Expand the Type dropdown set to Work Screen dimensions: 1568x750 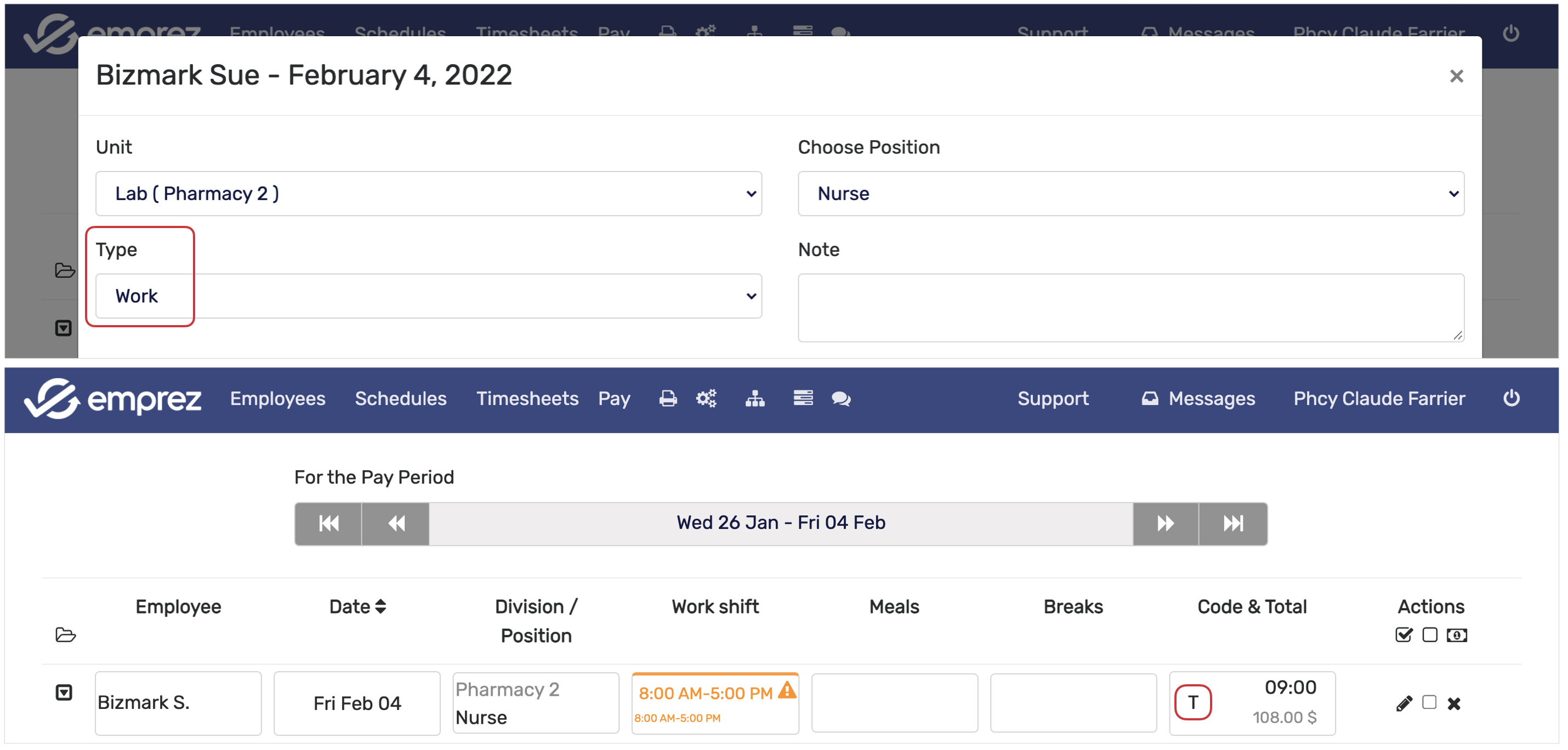coord(429,297)
